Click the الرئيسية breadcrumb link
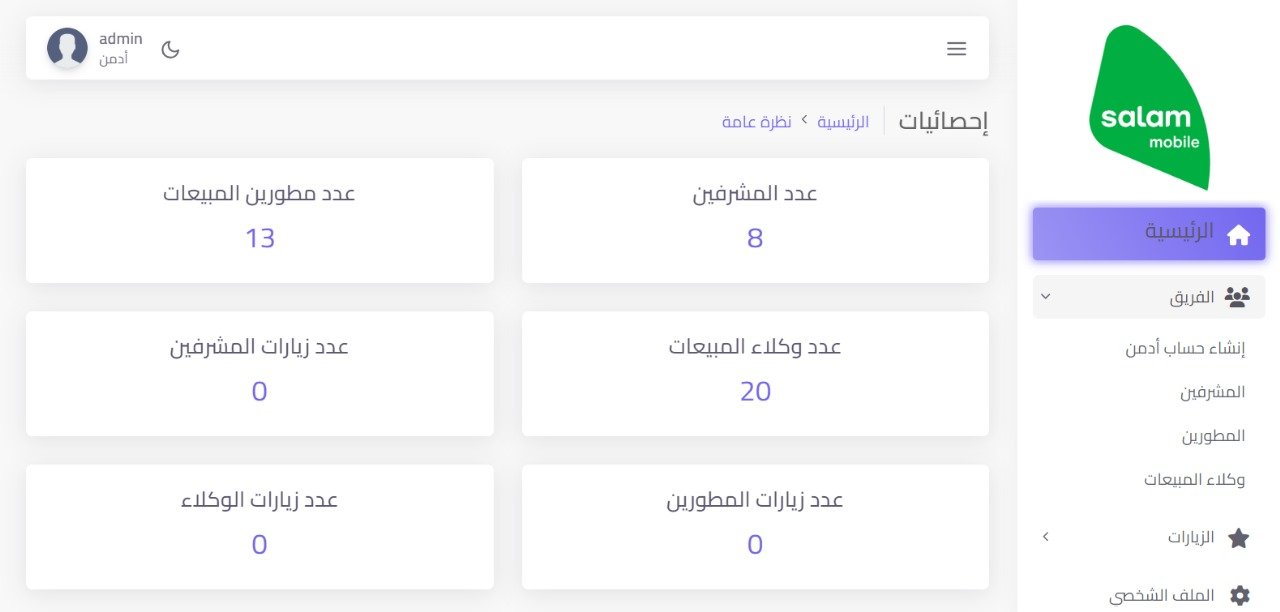This screenshot has height=612, width=1280. (x=843, y=122)
